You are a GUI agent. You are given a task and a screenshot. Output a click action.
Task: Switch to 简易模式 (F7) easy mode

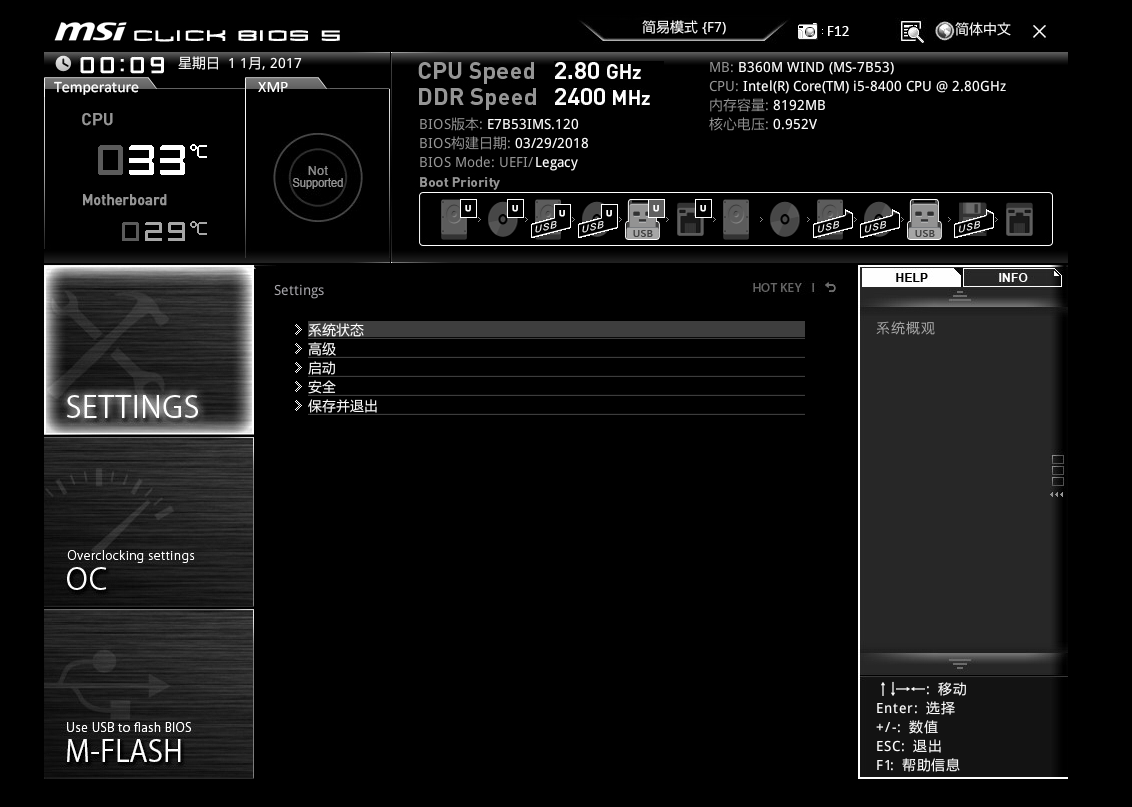click(684, 27)
